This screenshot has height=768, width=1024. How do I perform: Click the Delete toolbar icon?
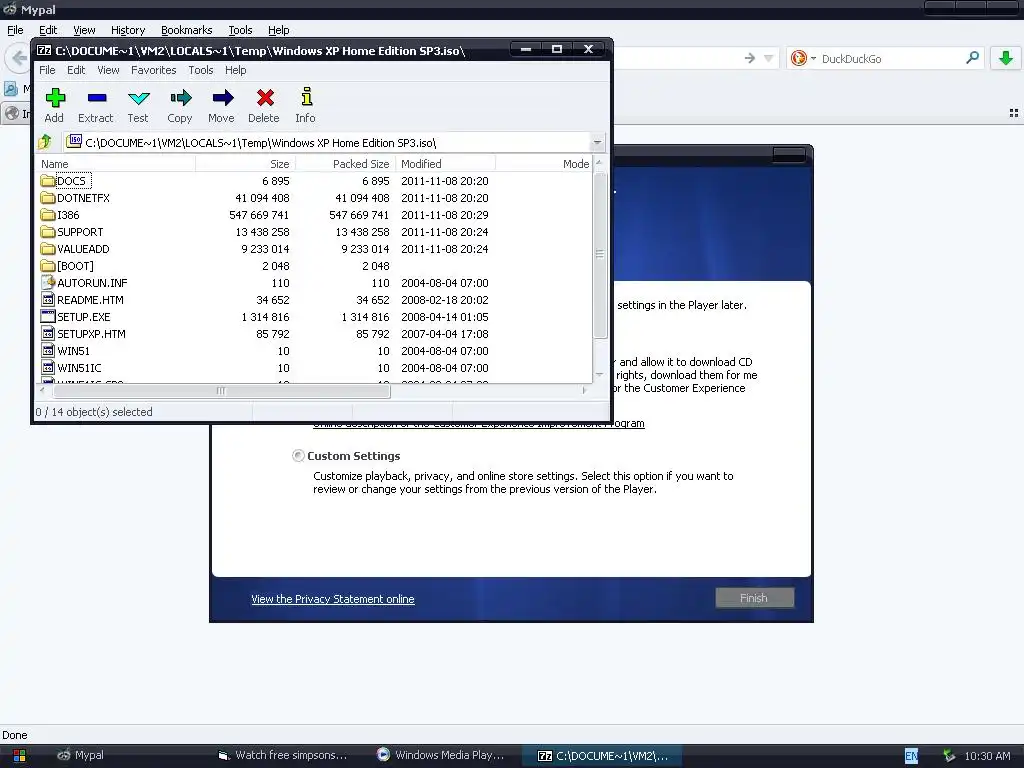[264, 98]
